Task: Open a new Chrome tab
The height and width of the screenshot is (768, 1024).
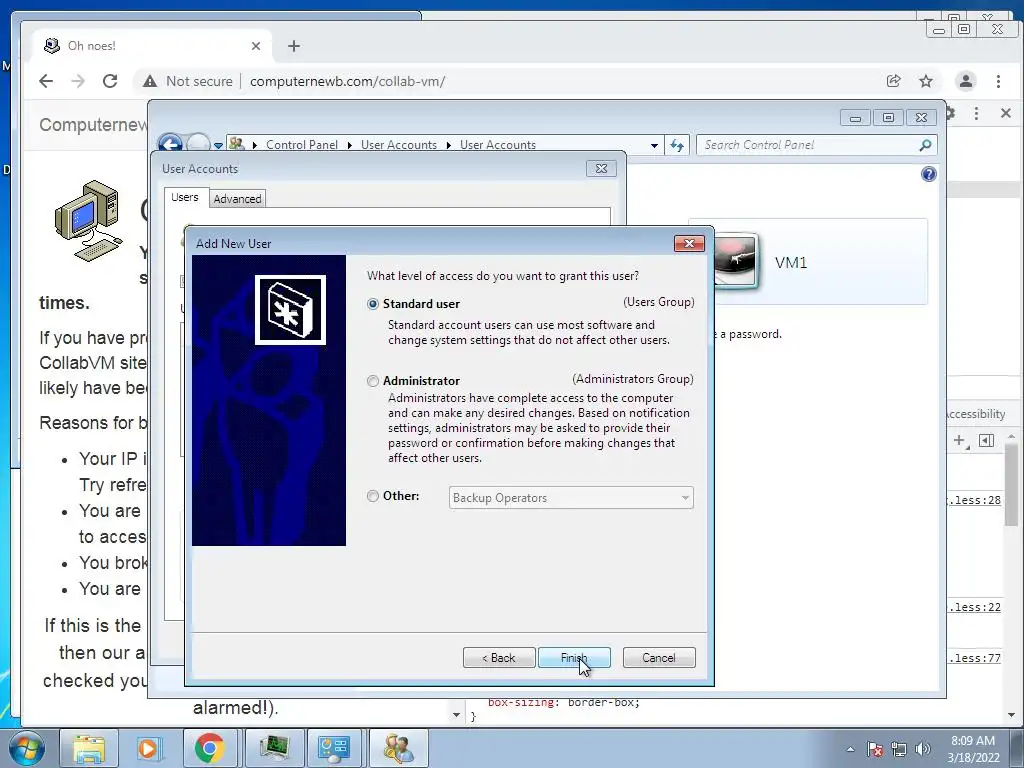Action: tap(294, 46)
